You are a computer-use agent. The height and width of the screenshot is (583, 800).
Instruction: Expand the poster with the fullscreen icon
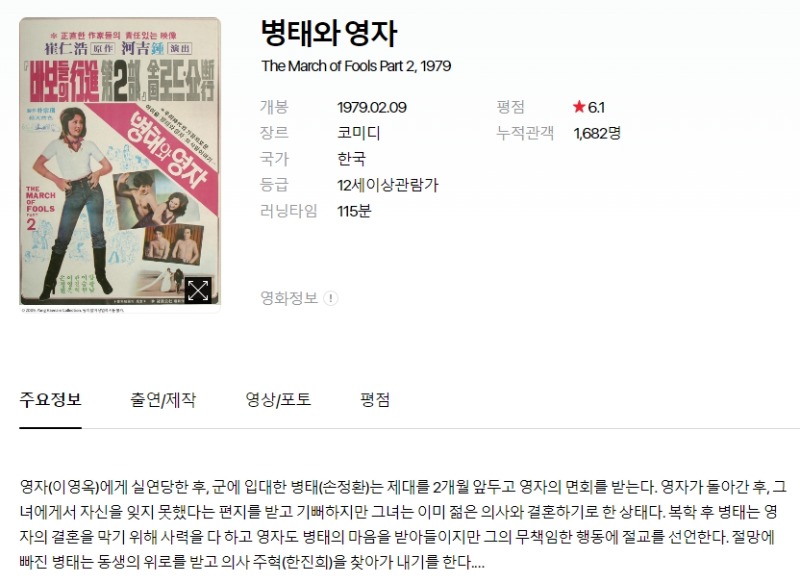(x=198, y=290)
